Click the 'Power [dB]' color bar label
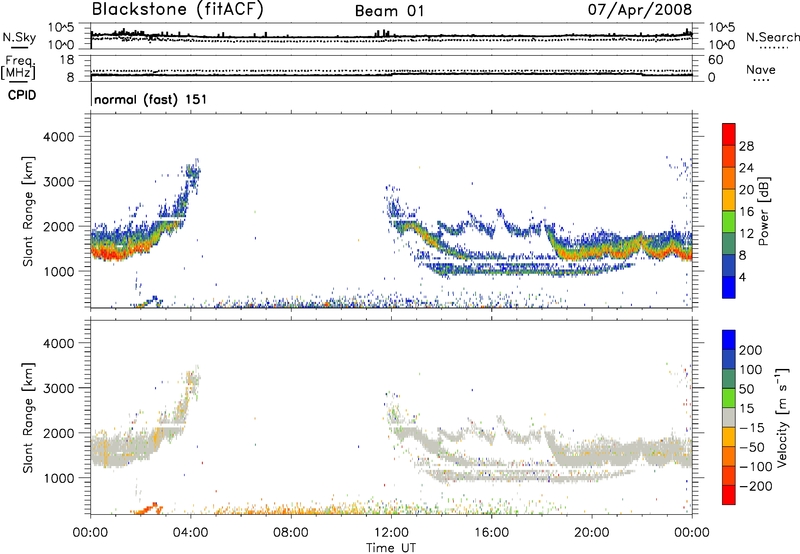 [x=763, y=211]
